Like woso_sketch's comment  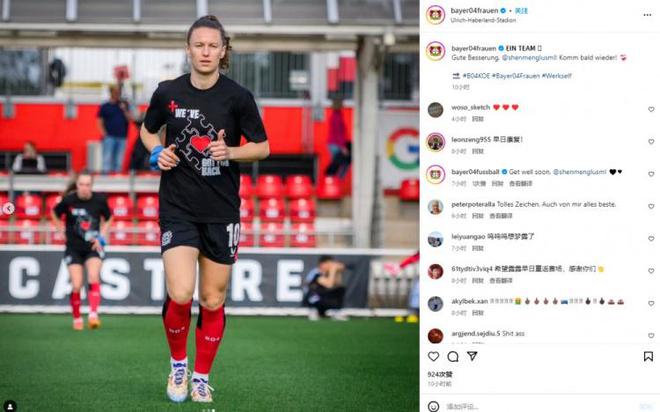pyautogui.click(x=651, y=109)
